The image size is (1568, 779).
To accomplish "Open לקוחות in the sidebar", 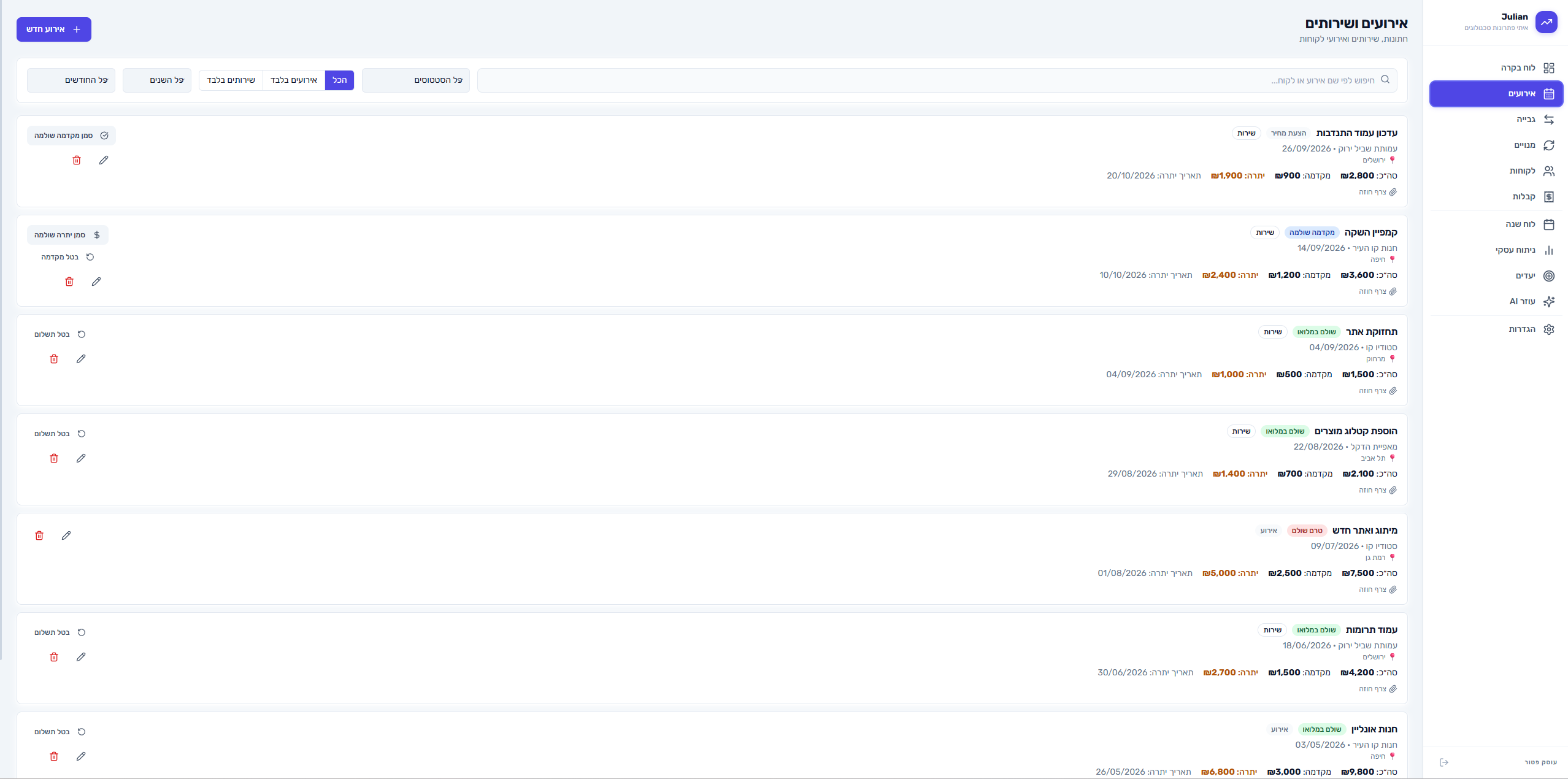I will (x=1496, y=171).
